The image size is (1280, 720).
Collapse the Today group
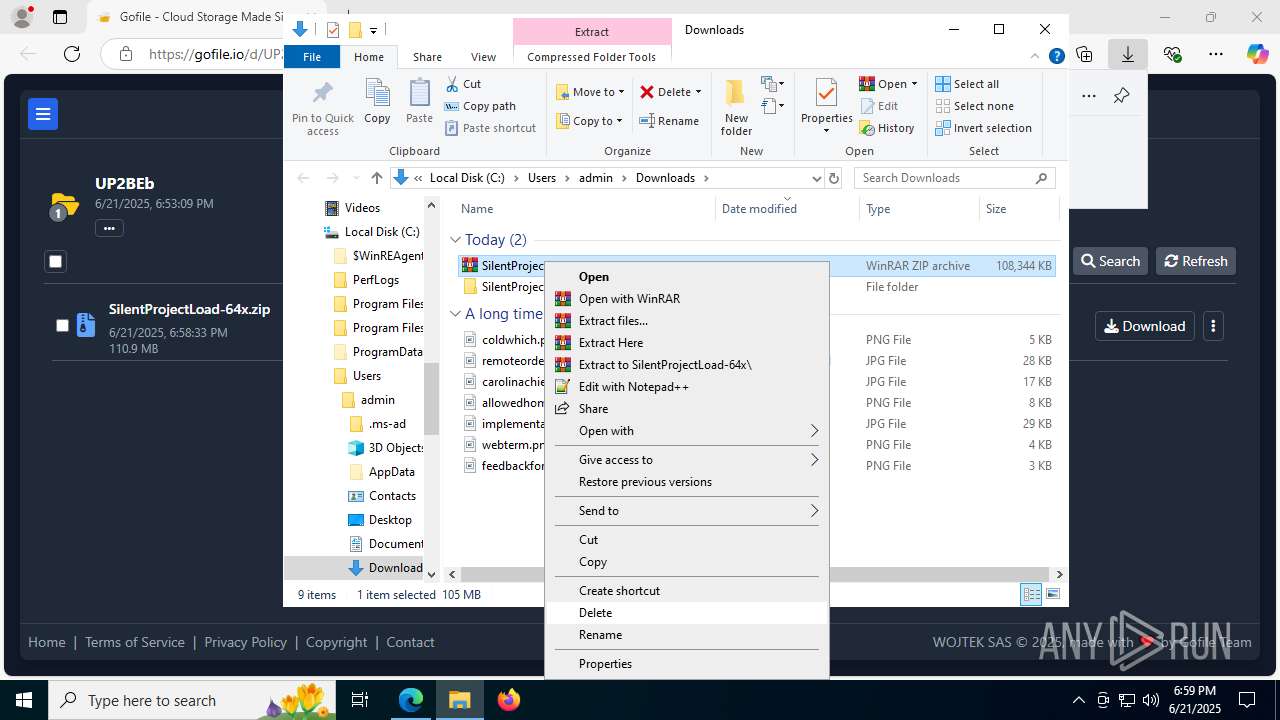[455, 240]
